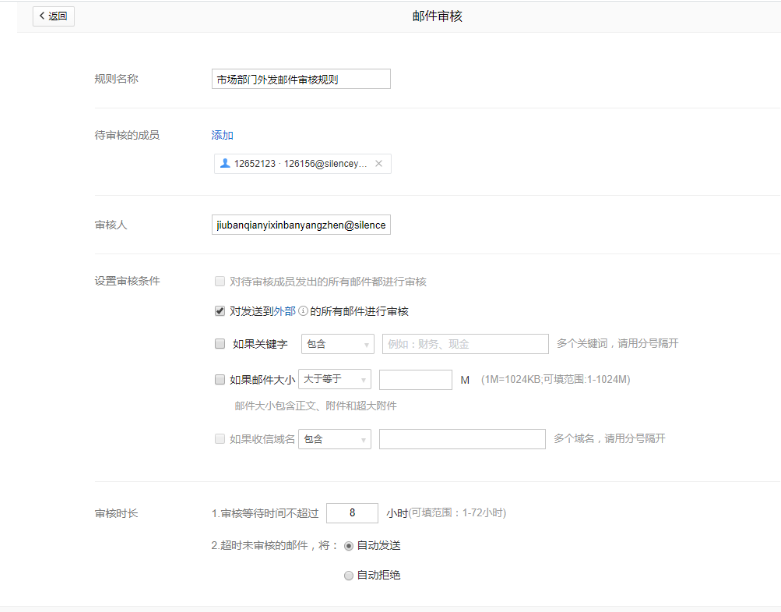Open the keyword 包含 dropdown
This screenshot has width=781, height=612.
(x=337, y=344)
